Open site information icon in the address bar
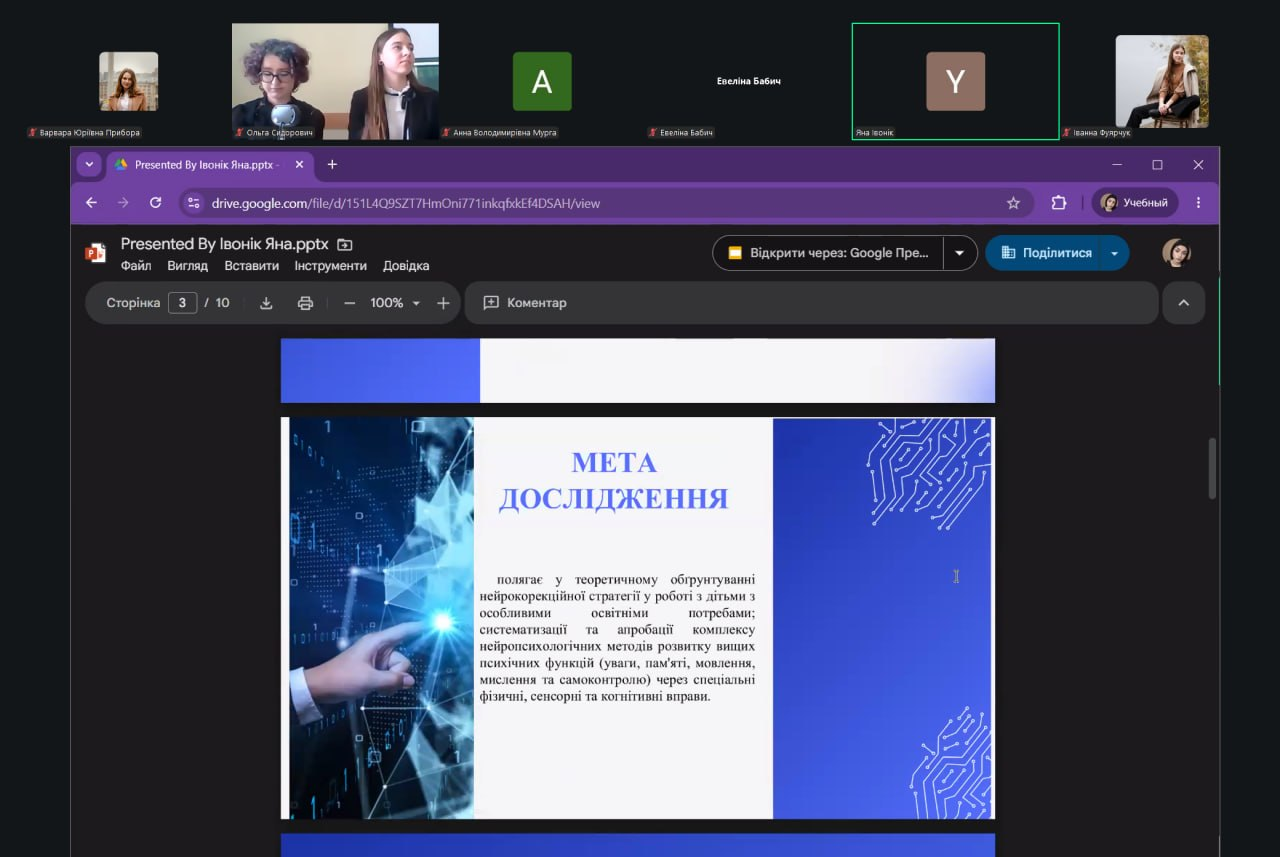Viewport: 1280px width, 857px height. click(194, 203)
